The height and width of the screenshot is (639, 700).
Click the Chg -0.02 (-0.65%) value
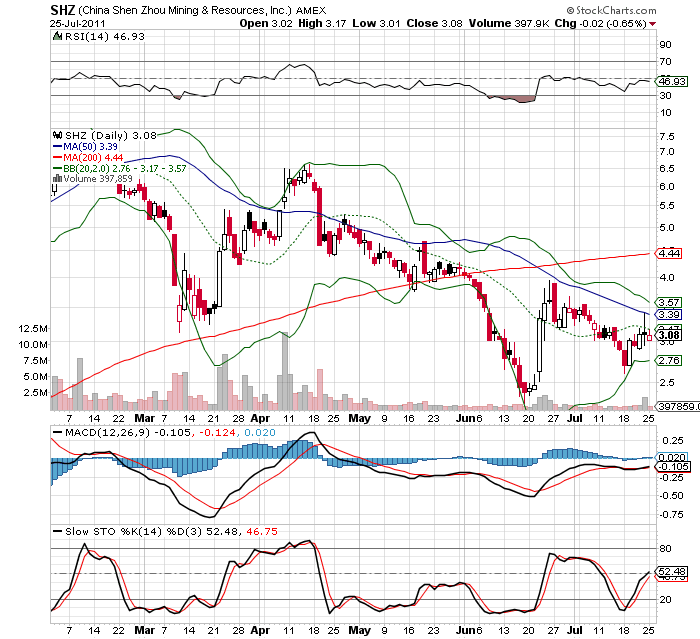tap(600, 23)
